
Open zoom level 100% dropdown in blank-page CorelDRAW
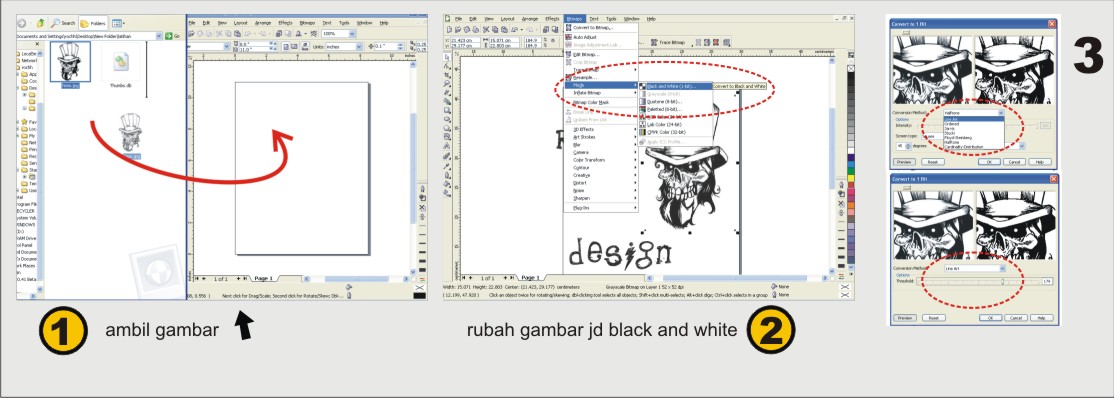[x=352, y=33]
